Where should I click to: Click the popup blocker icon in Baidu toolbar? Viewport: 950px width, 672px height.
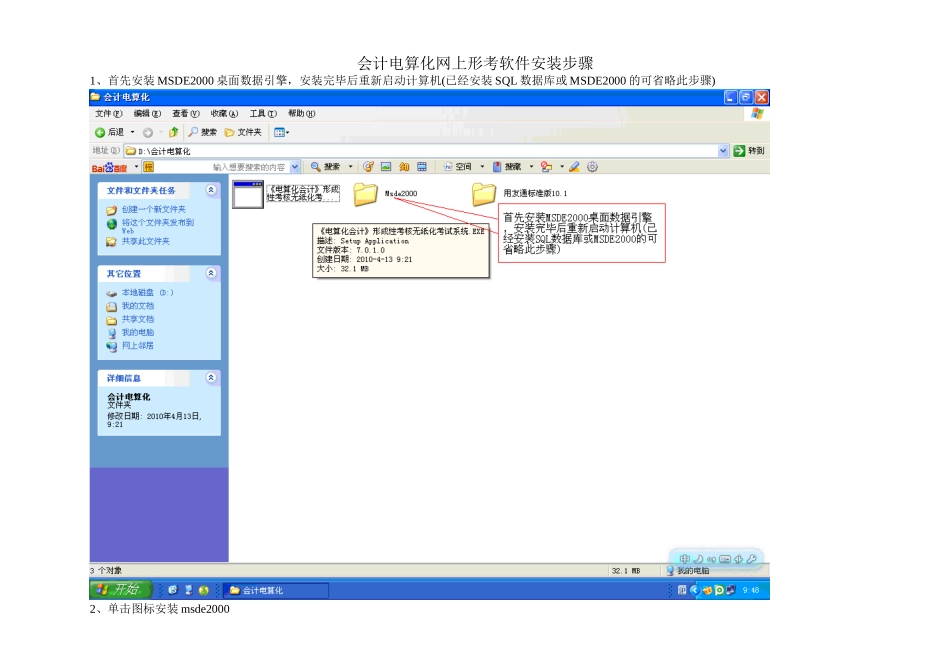(x=546, y=167)
